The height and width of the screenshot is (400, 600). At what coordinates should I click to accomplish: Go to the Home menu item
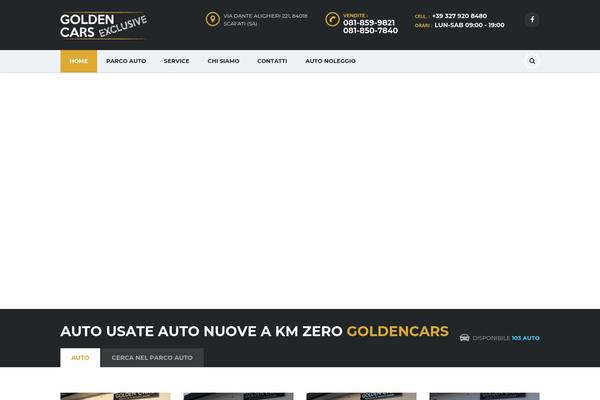(78, 61)
